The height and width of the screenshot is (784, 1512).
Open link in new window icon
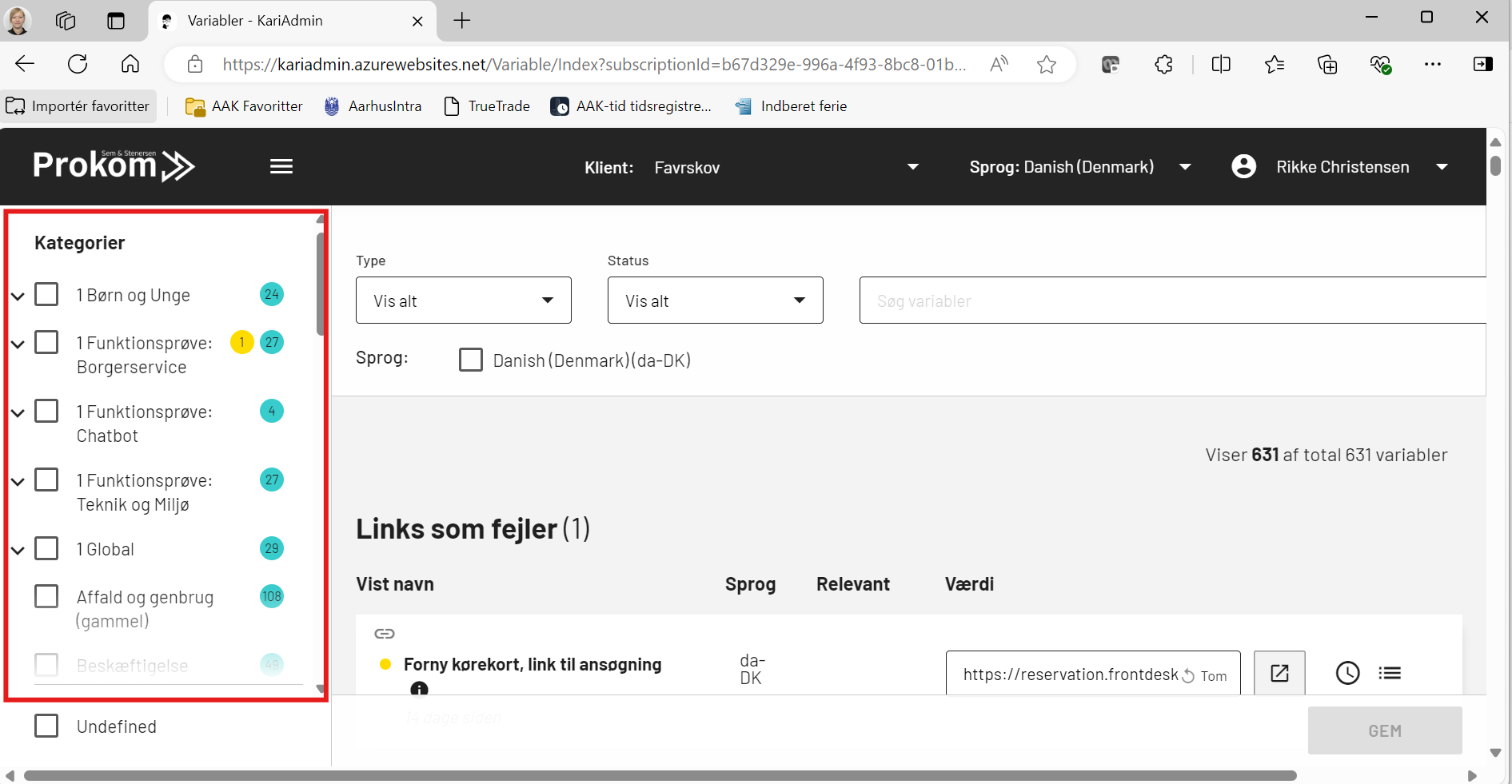click(1279, 673)
